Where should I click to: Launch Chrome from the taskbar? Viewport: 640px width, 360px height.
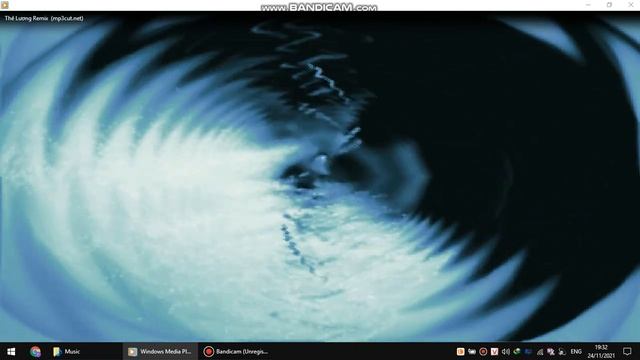coord(36,351)
